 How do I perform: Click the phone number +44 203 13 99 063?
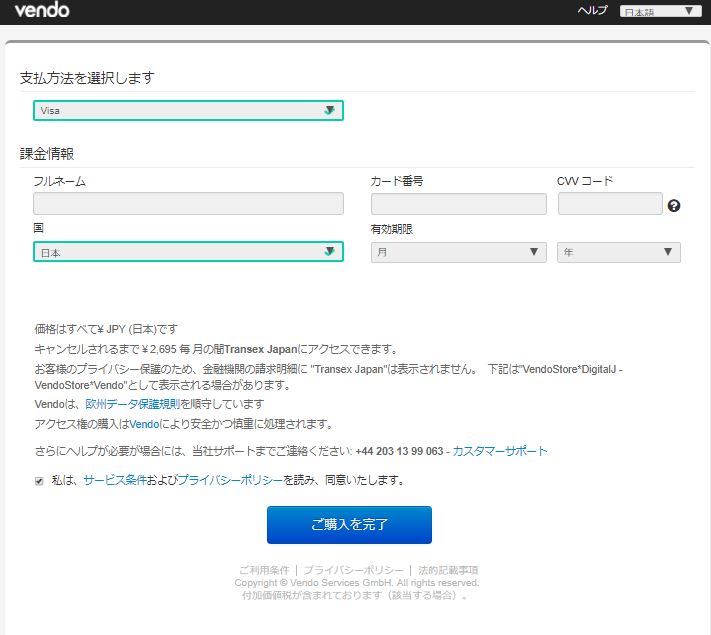[x=399, y=451]
